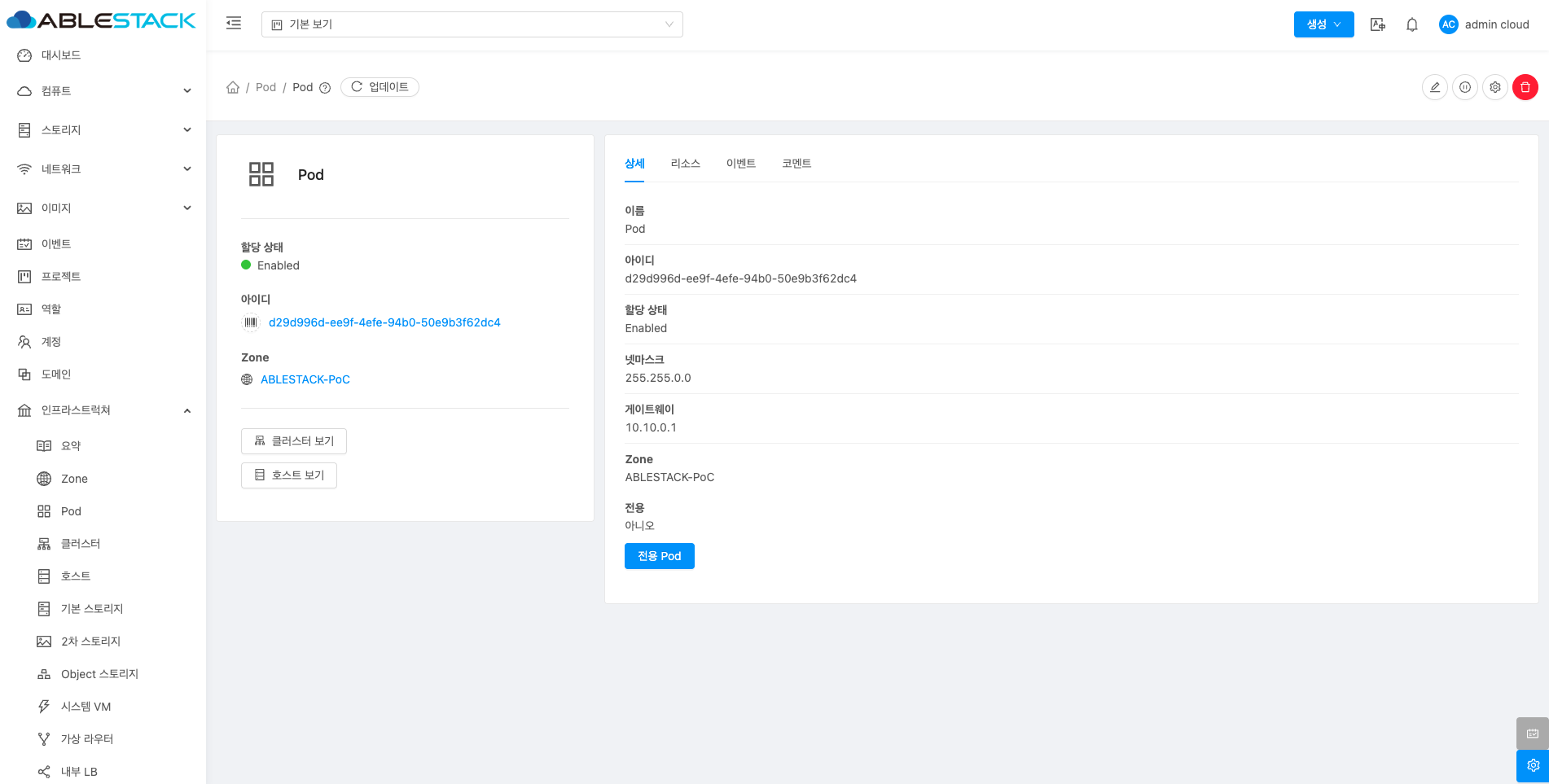Click the barcode icon beside Pod ID

251,322
